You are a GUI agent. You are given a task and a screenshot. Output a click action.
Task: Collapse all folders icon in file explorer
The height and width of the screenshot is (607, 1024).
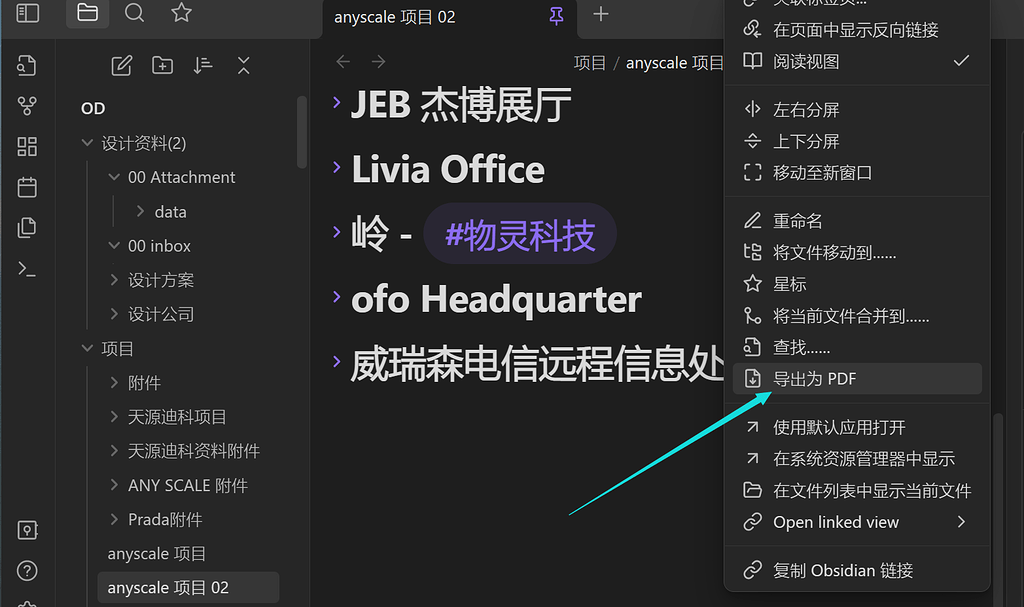tap(244, 65)
